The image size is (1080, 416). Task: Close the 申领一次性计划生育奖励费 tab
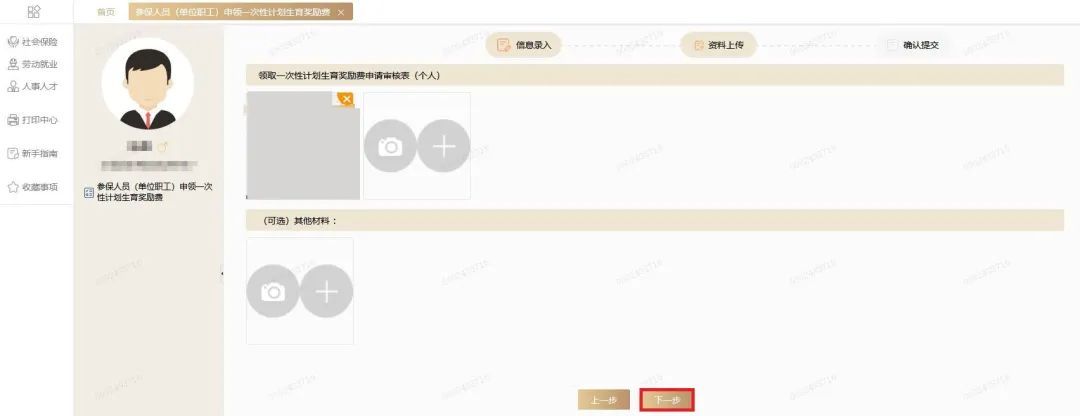click(x=341, y=12)
